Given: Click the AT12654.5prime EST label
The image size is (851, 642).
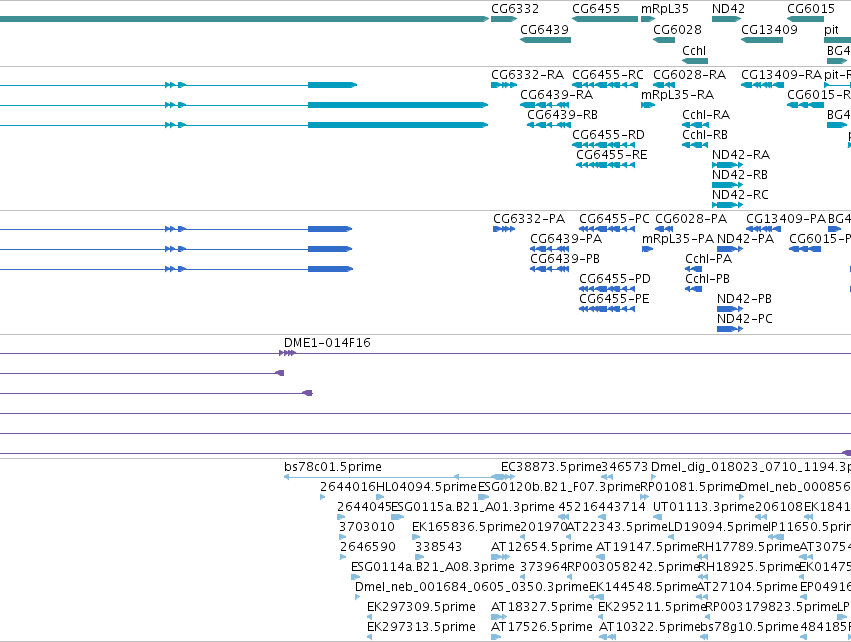Looking at the screenshot, I should [542, 547].
